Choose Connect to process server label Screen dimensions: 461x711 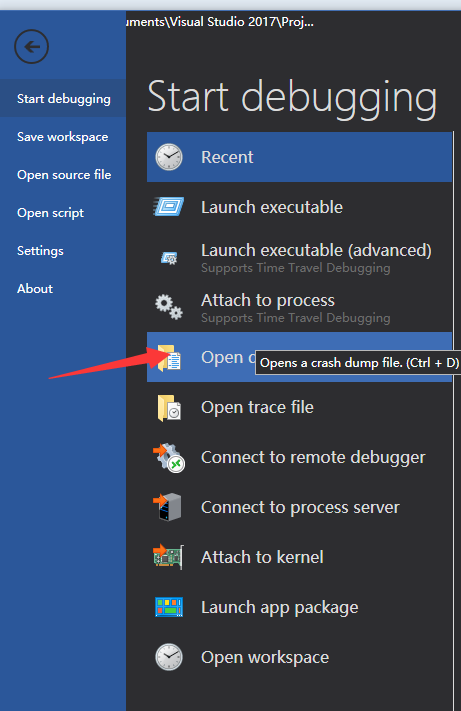pos(300,507)
